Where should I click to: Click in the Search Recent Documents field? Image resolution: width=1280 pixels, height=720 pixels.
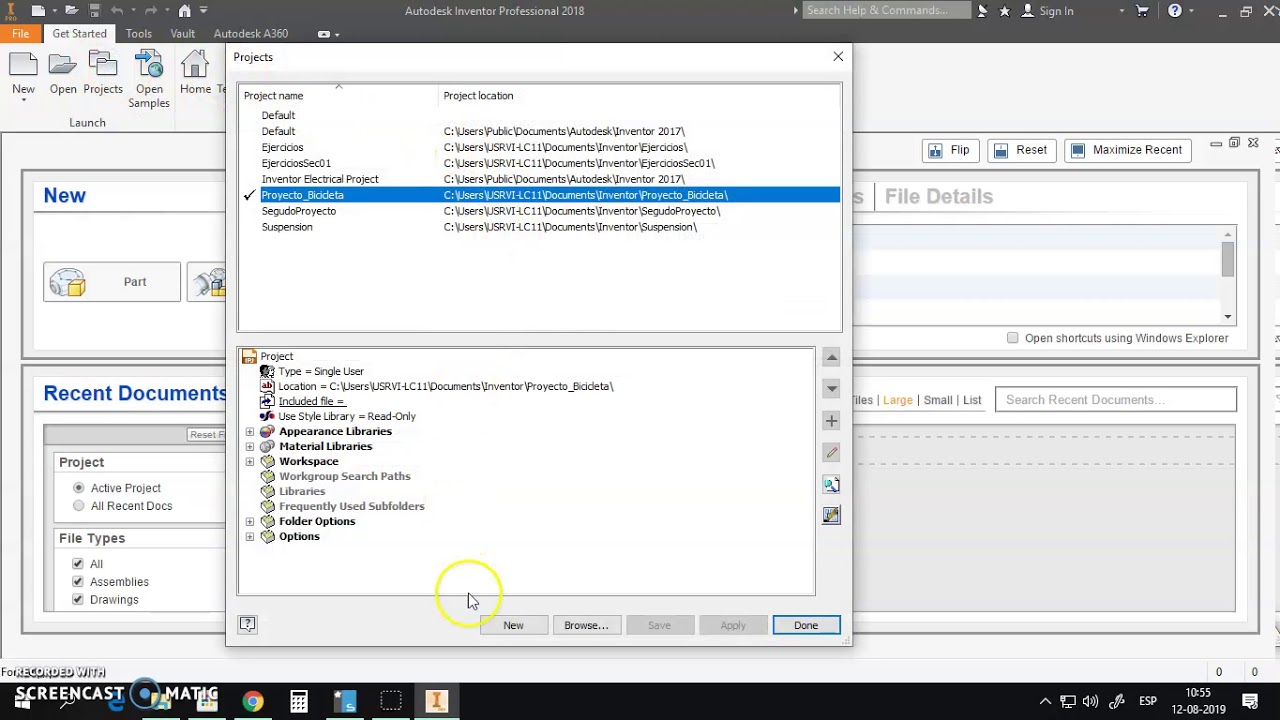pos(1116,400)
